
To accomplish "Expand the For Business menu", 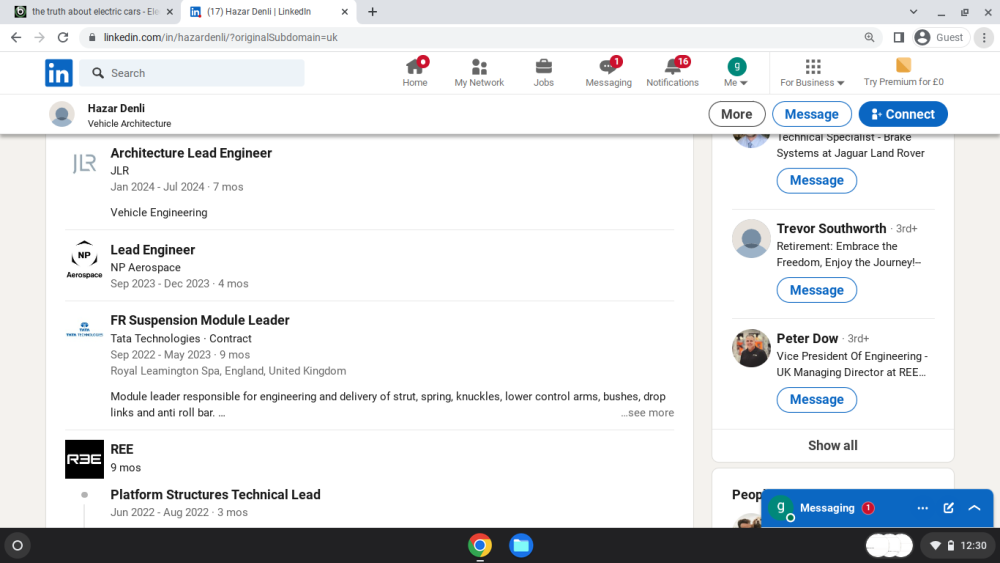I will (812, 73).
